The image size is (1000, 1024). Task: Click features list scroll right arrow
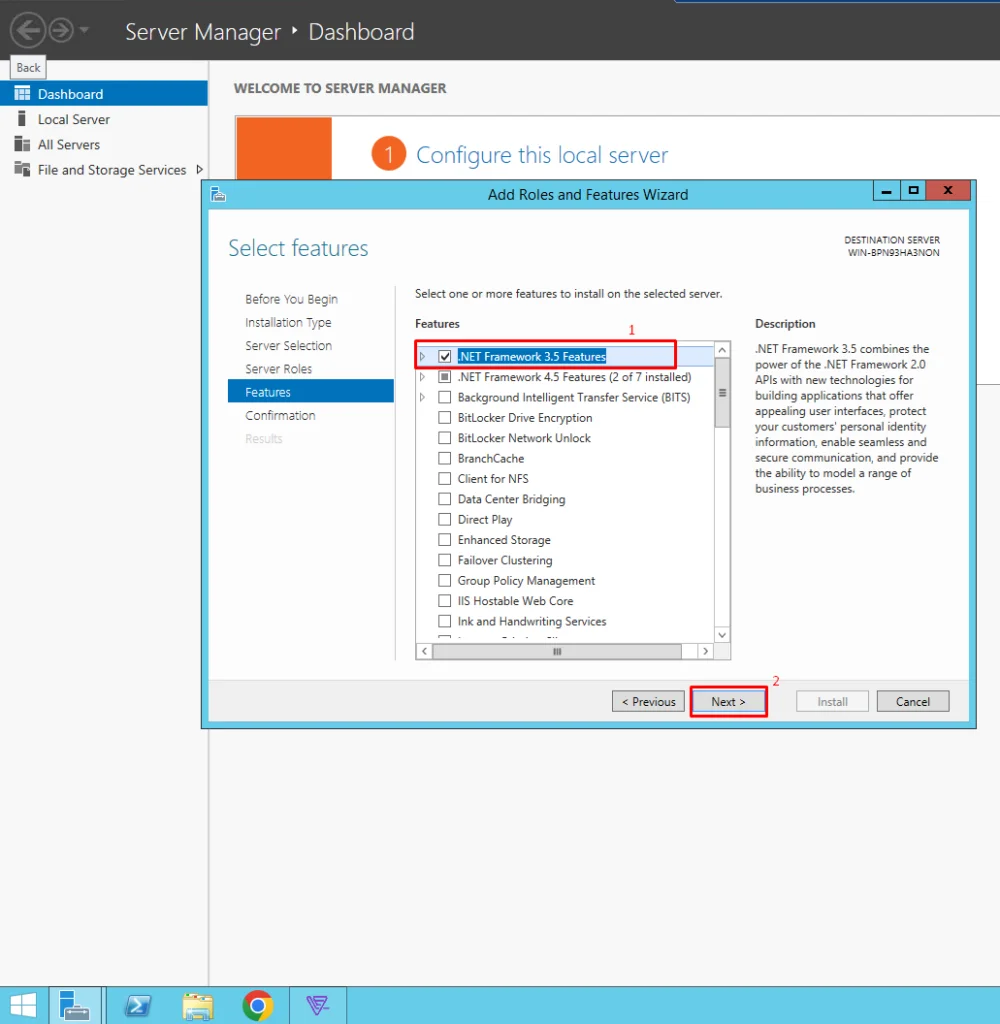[705, 651]
